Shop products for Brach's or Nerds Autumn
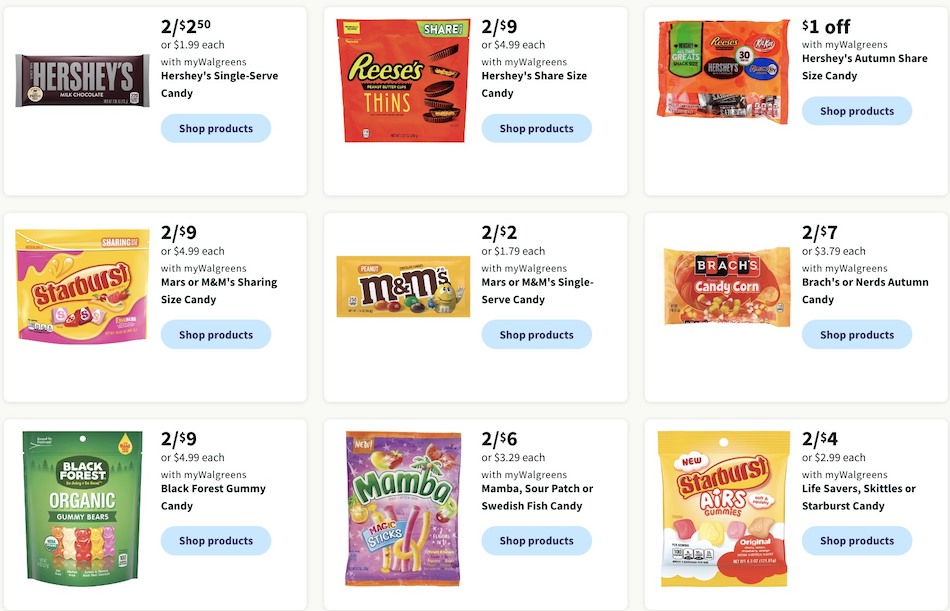The width and height of the screenshot is (950, 611). pos(857,335)
